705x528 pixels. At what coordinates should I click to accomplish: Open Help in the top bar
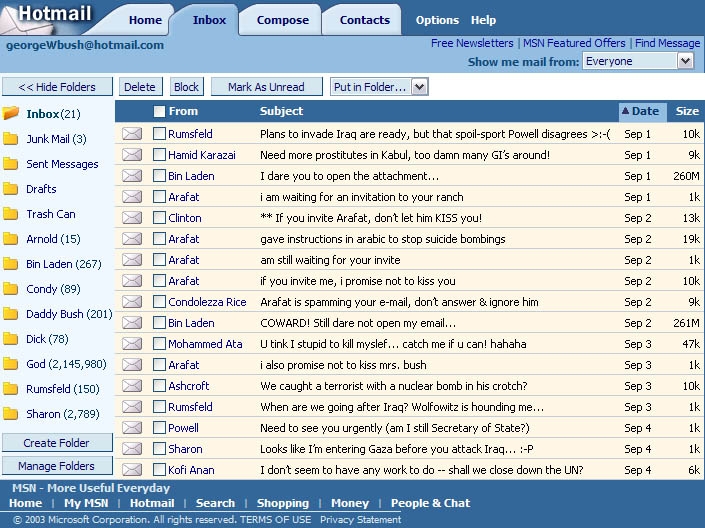click(x=483, y=20)
